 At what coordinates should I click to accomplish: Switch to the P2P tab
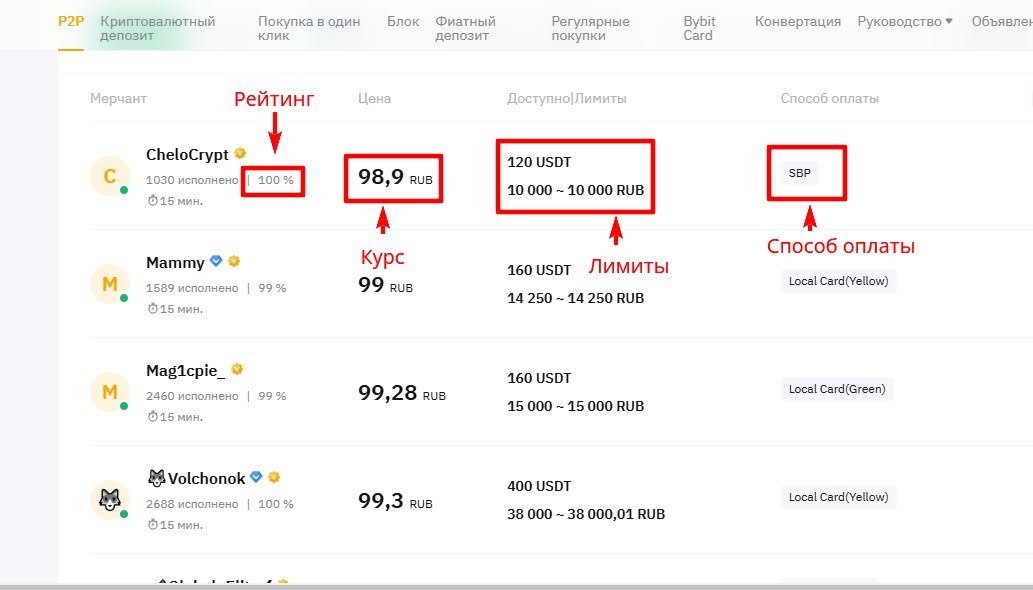(x=71, y=21)
